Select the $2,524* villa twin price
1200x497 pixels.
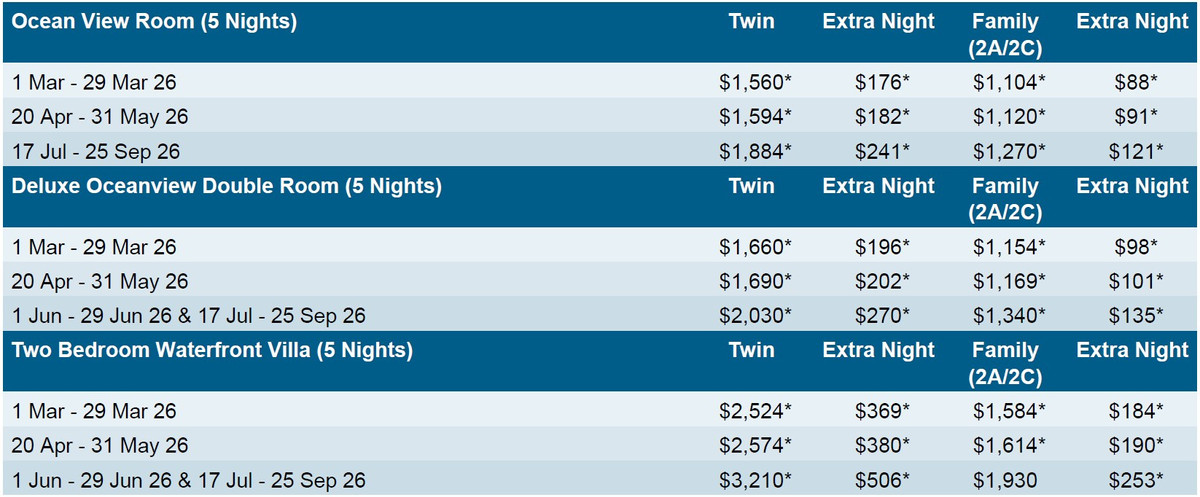click(x=755, y=411)
